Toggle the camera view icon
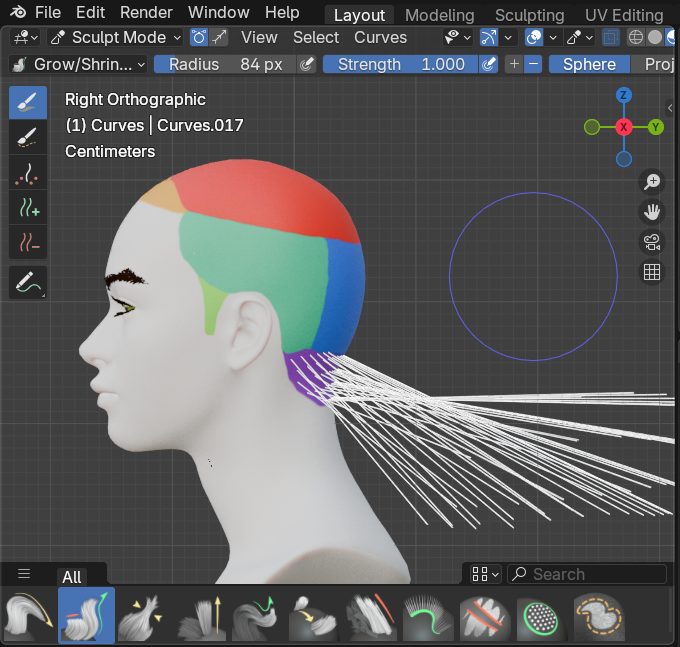The width and height of the screenshot is (680, 647). click(652, 241)
